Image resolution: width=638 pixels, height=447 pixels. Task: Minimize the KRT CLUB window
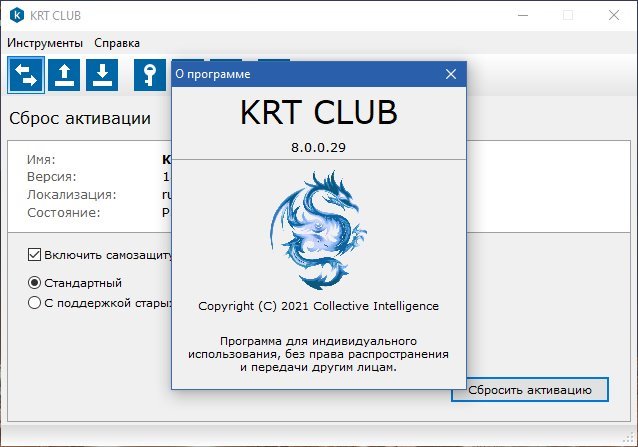tap(523, 15)
